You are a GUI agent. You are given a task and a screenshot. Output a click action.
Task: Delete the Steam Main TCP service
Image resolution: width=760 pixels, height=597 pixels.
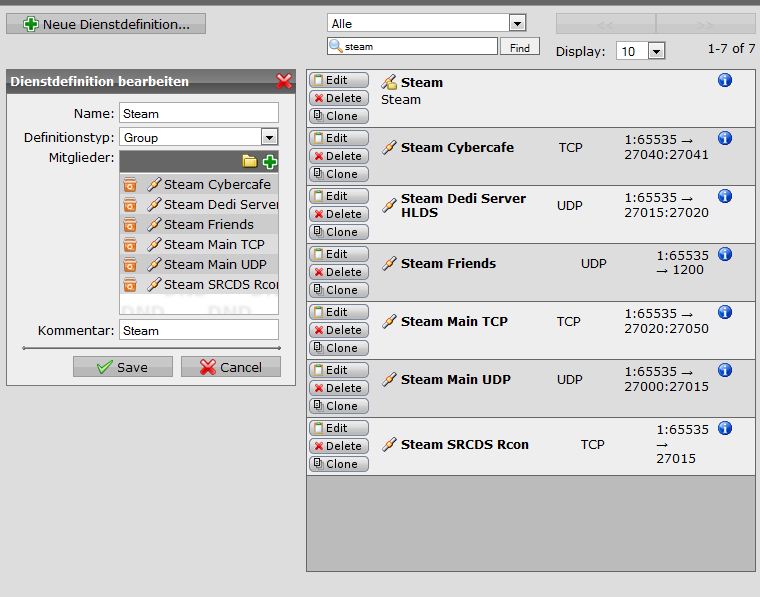(338, 330)
